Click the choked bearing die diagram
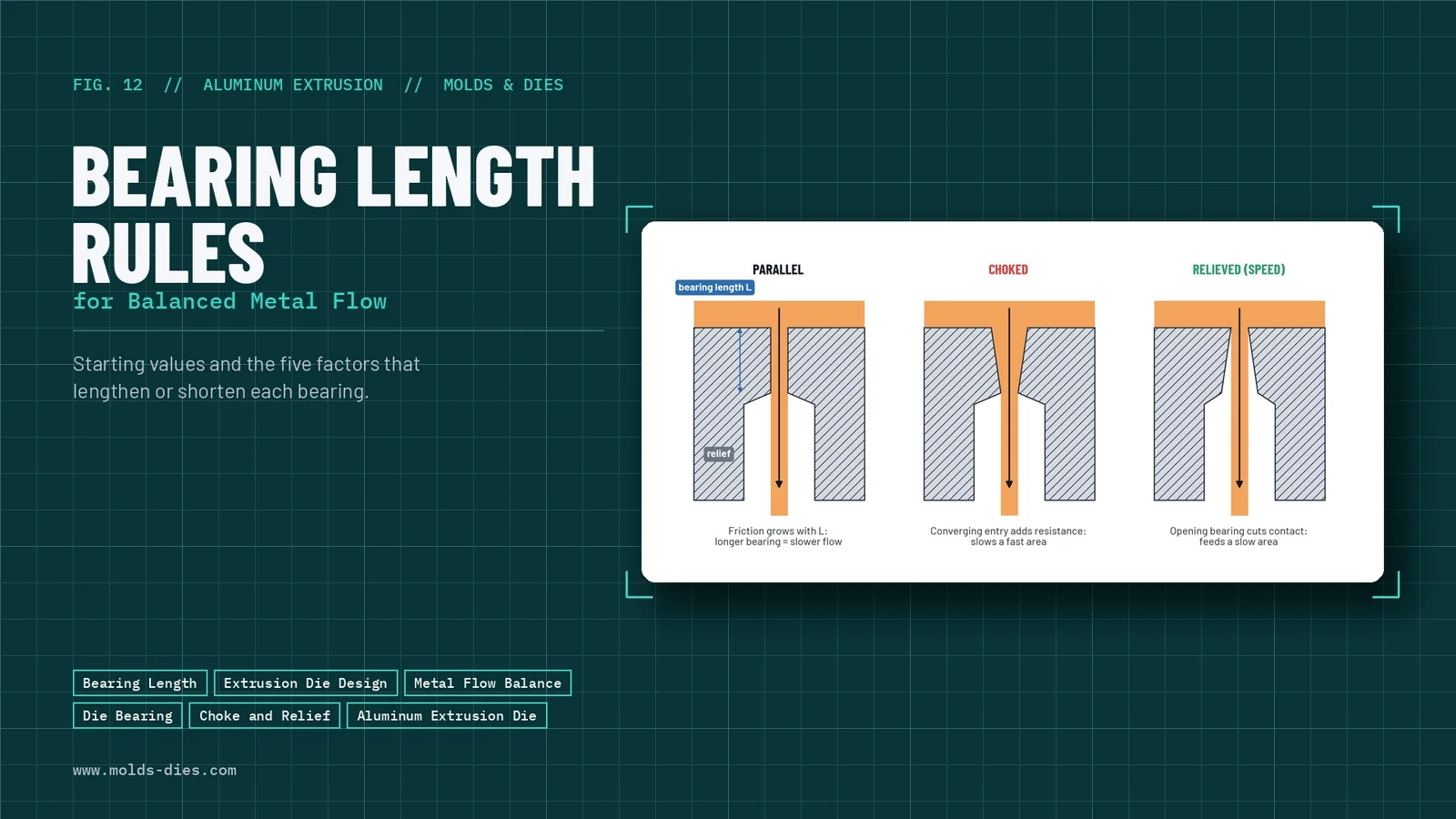Image resolution: width=1456 pixels, height=819 pixels. tap(1009, 408)
